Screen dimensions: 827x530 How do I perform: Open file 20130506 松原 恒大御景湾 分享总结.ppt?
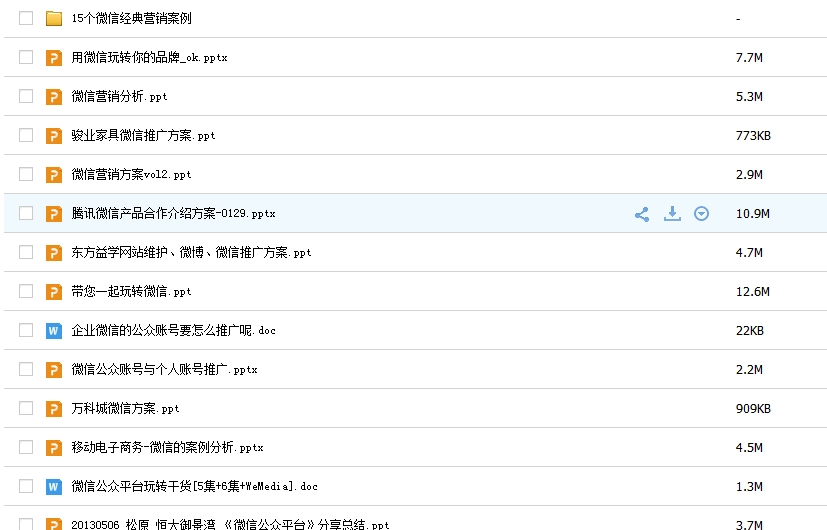(x=230, y=524)
